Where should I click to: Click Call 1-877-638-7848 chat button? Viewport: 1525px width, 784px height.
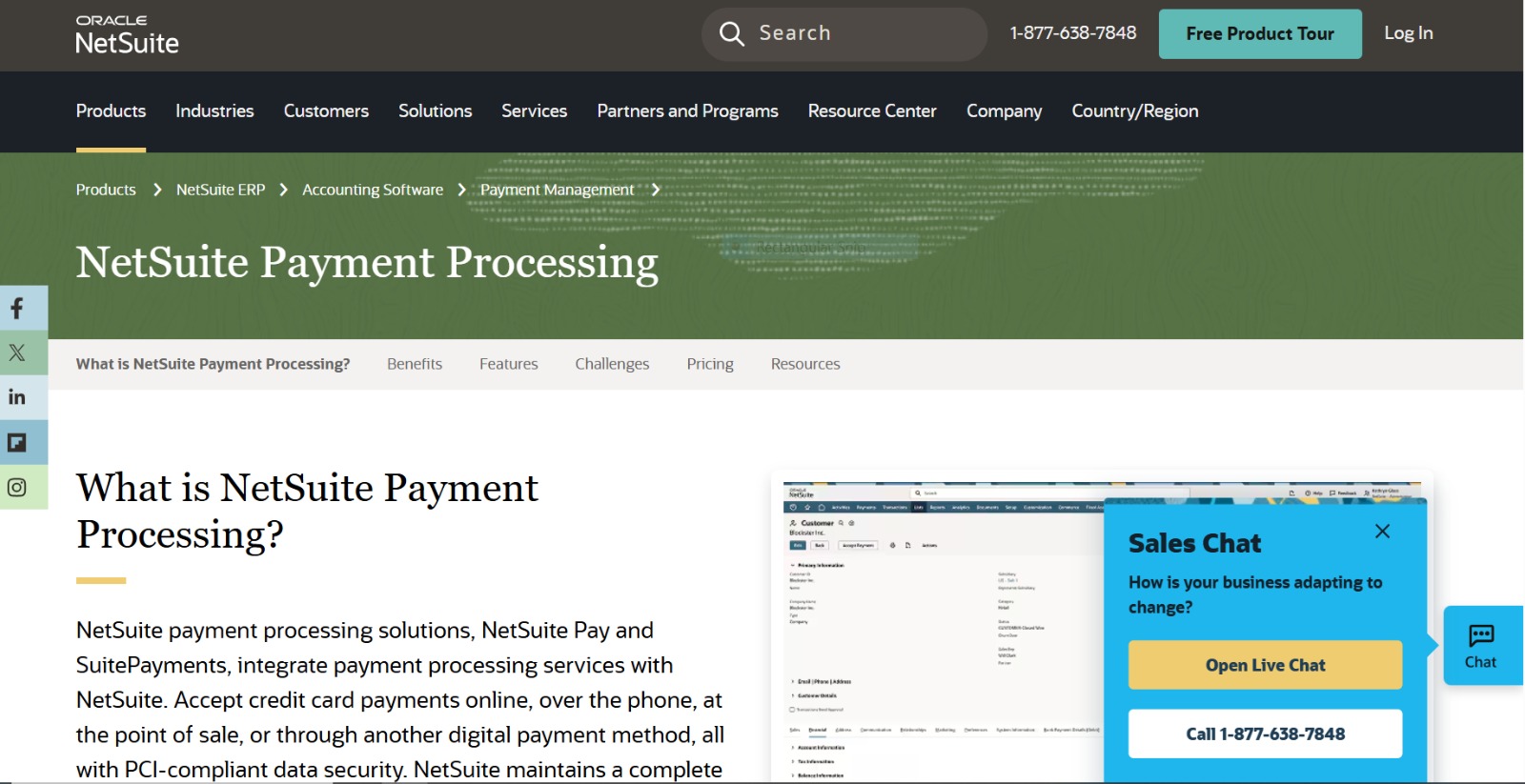point(1265,734)
